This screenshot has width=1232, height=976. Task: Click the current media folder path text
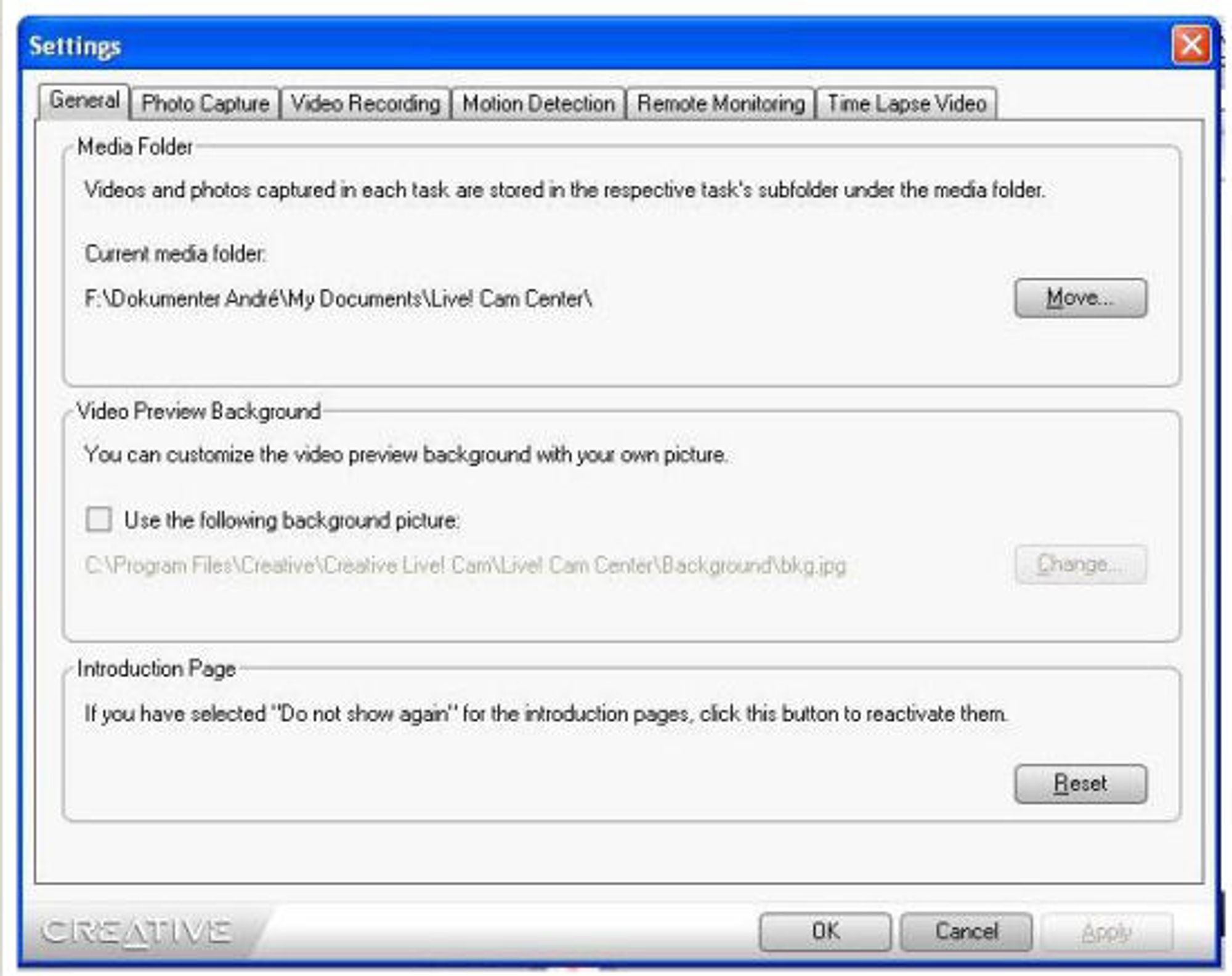[x=338, y=299]
